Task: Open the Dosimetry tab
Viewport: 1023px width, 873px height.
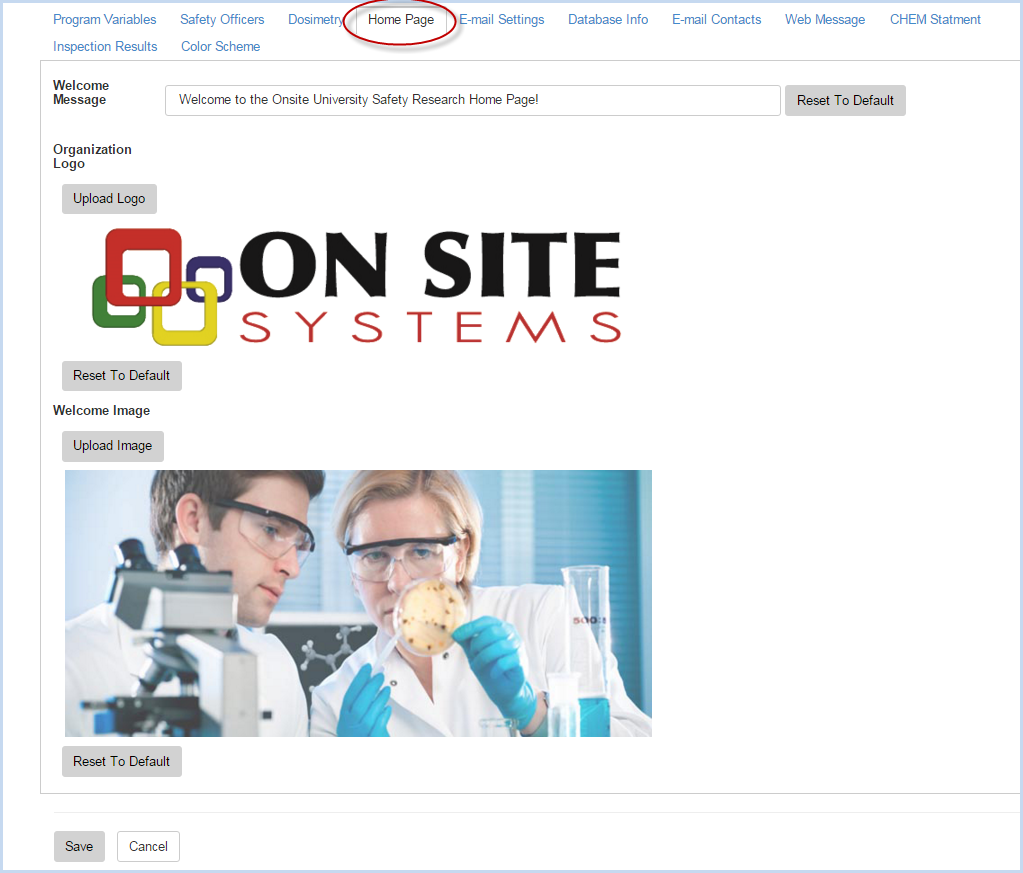Action: click(x=316, y=20)
